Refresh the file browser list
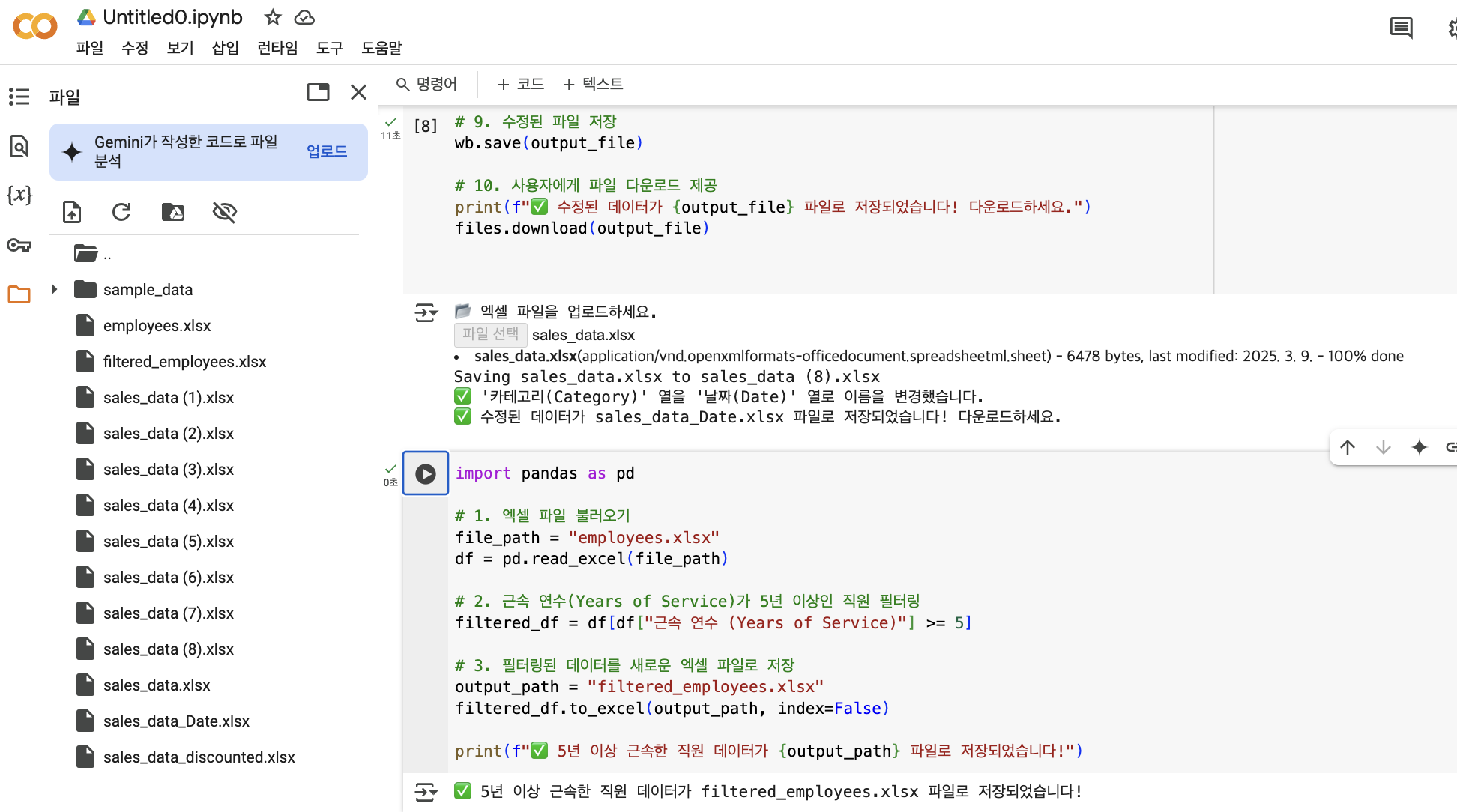Viewport: 1457px width, 812px height. point(121,212)
